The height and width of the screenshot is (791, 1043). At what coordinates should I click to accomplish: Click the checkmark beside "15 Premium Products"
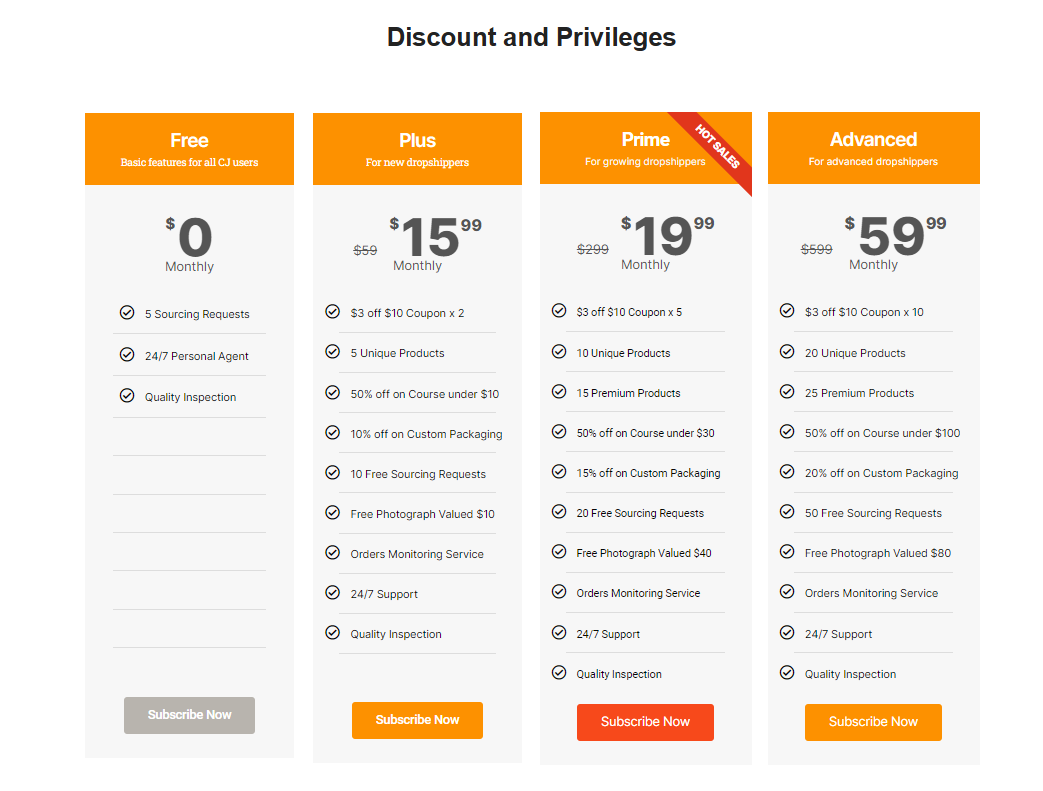click(560, 392)
